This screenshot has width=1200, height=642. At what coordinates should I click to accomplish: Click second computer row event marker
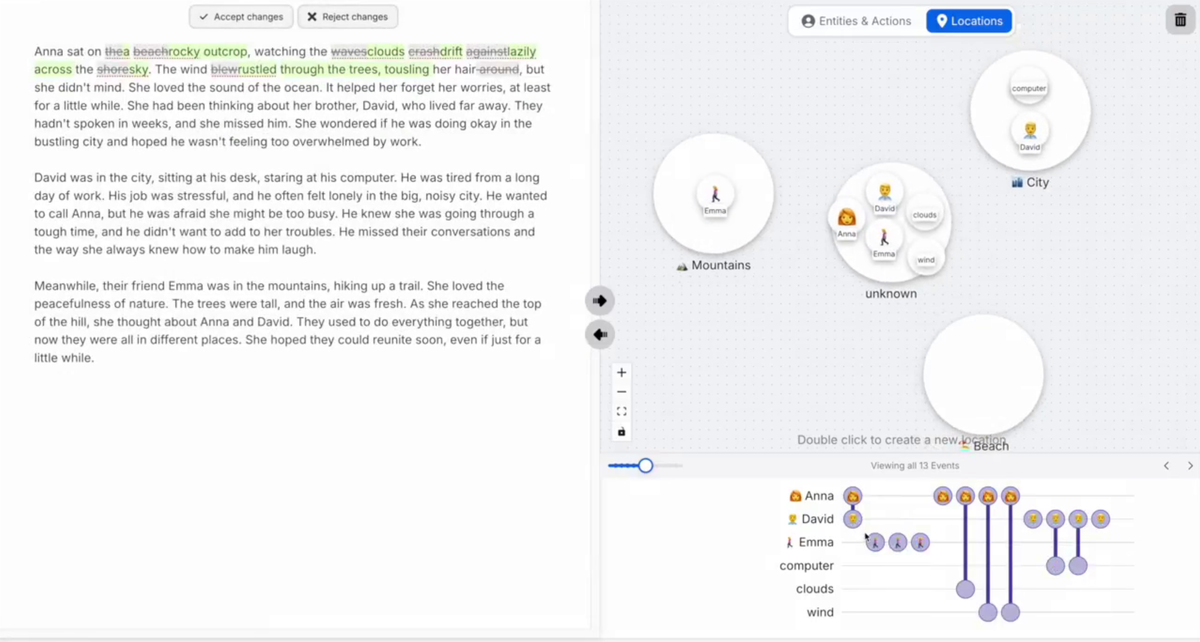(1078, 566)
